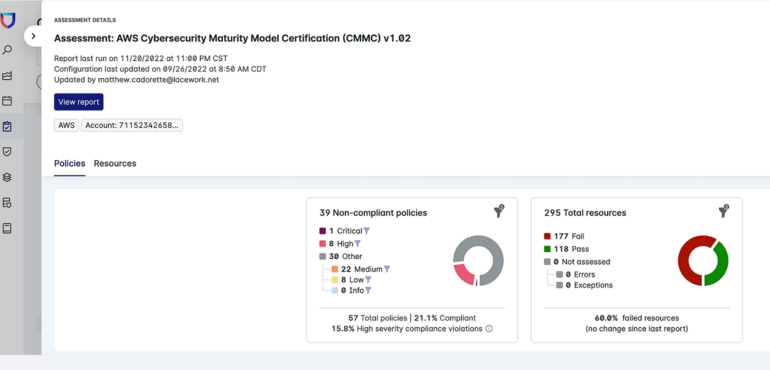Open the calendar events sidebar icon

coord(7,101)
